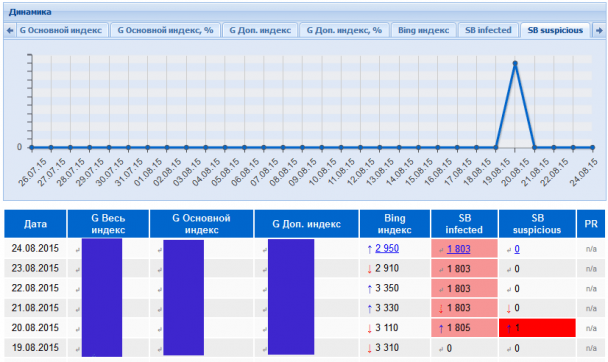Open the 1 803 SB infected link
This screenshot has height=362, width=608.
coord(459,249)
